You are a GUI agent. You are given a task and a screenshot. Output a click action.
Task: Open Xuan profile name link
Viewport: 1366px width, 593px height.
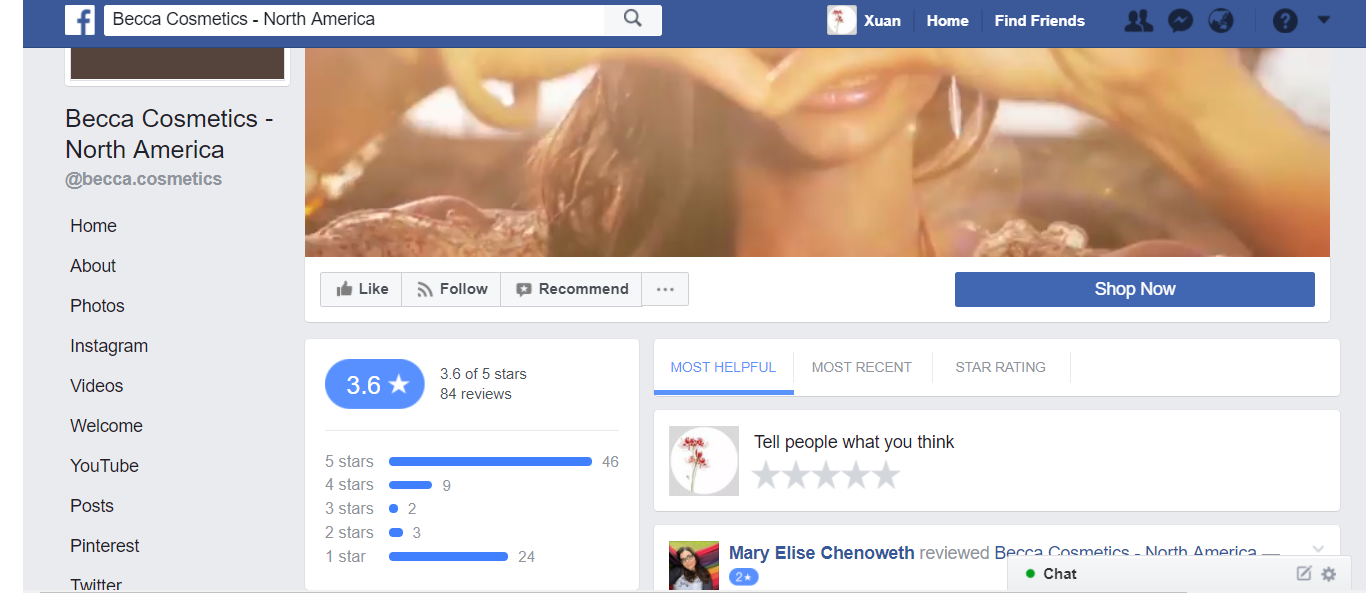[x=882, y=20]
